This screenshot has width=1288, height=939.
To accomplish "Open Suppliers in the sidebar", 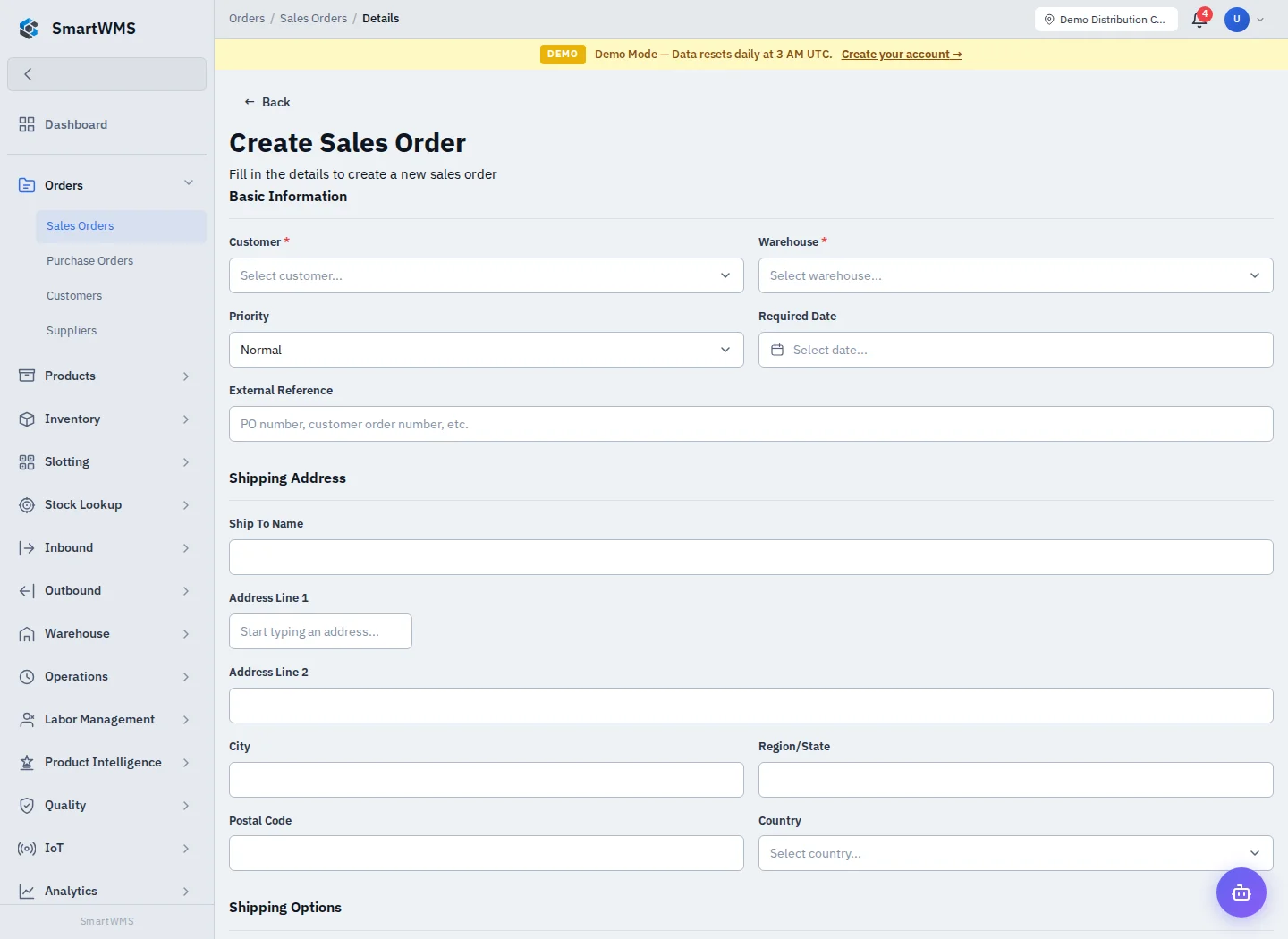I will [x=121, y=331].
